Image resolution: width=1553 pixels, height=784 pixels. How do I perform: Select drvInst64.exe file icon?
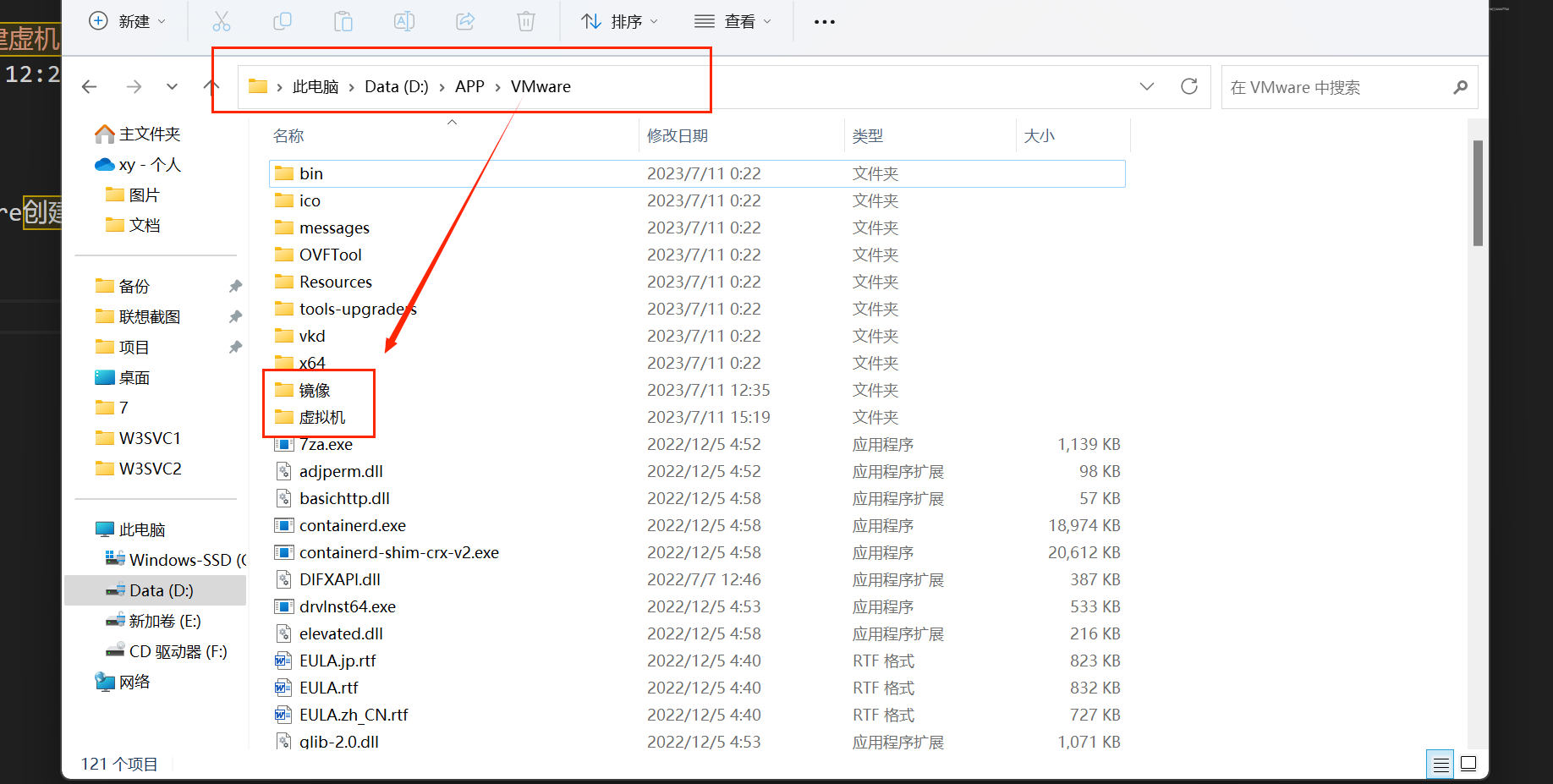point(284,606)
